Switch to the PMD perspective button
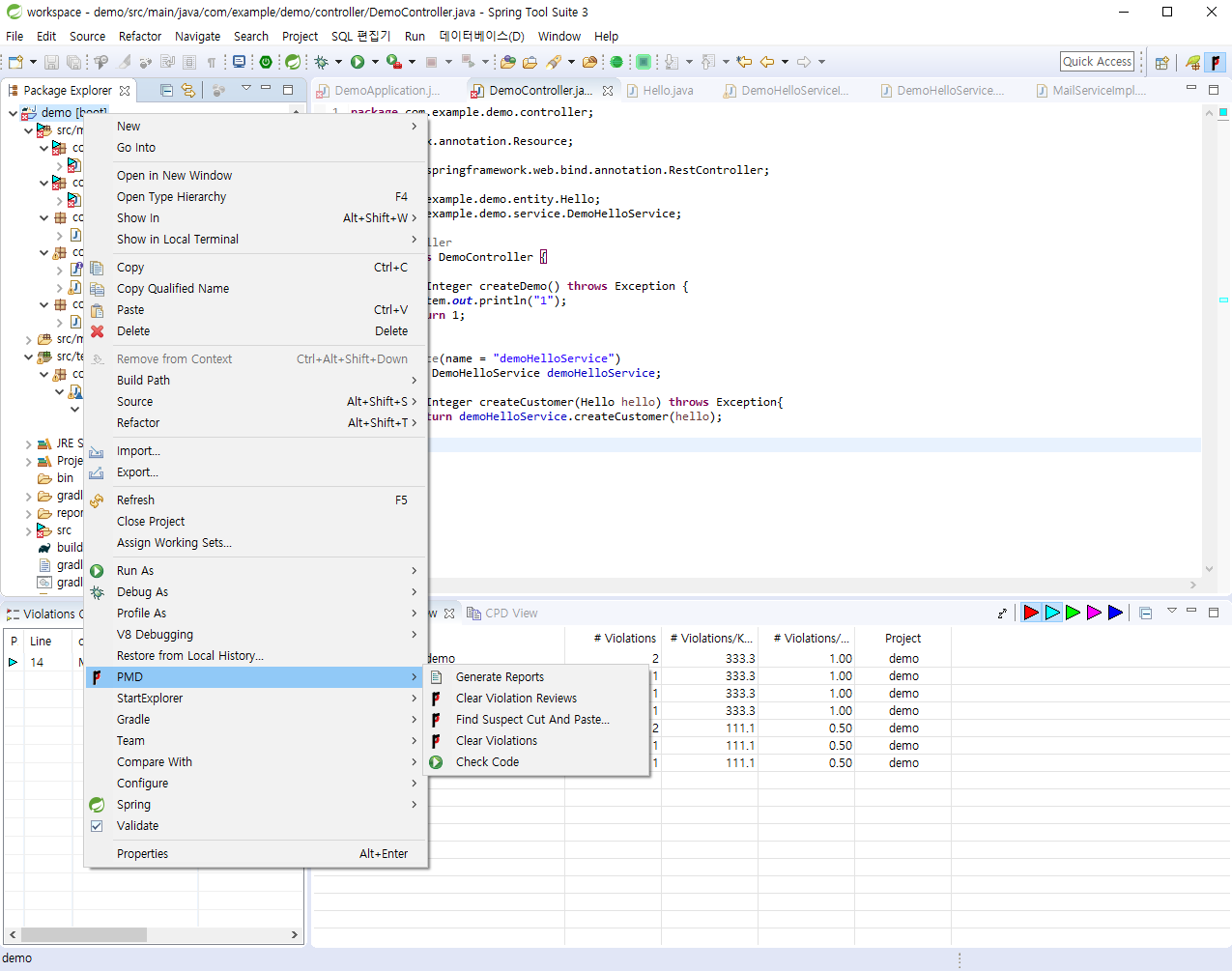Image resolution: width=1232 pixels, height=971 pixels. pos(1215,62)
